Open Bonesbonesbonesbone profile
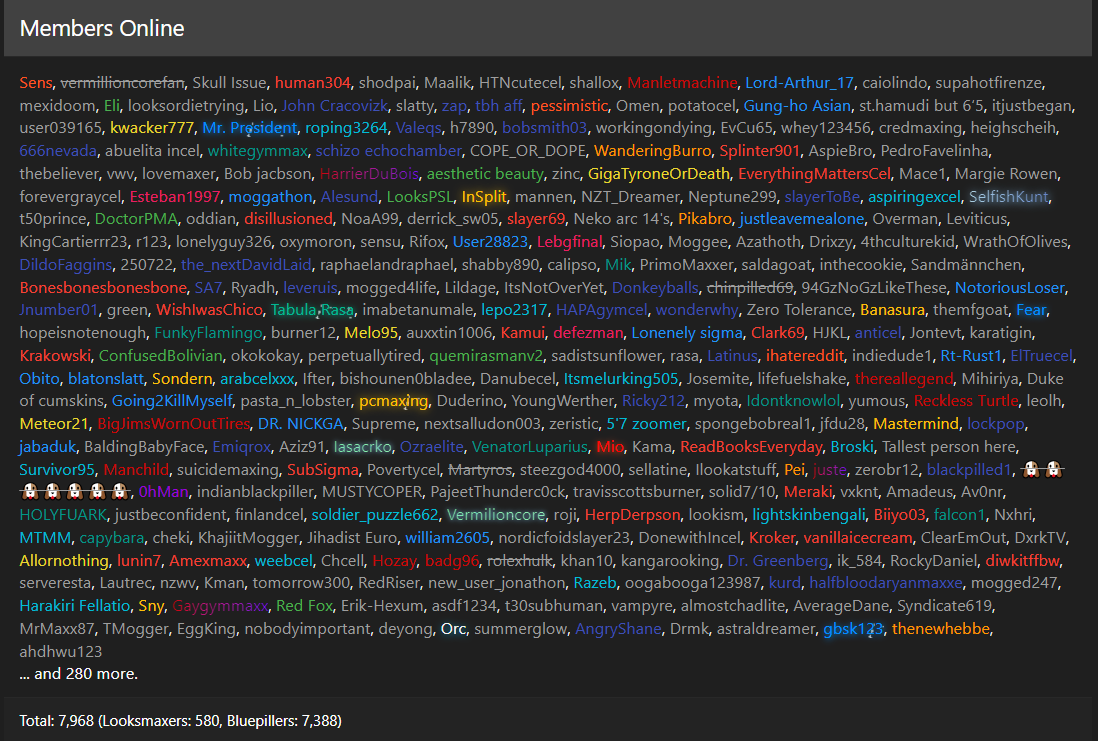 [x=103, y=288]
